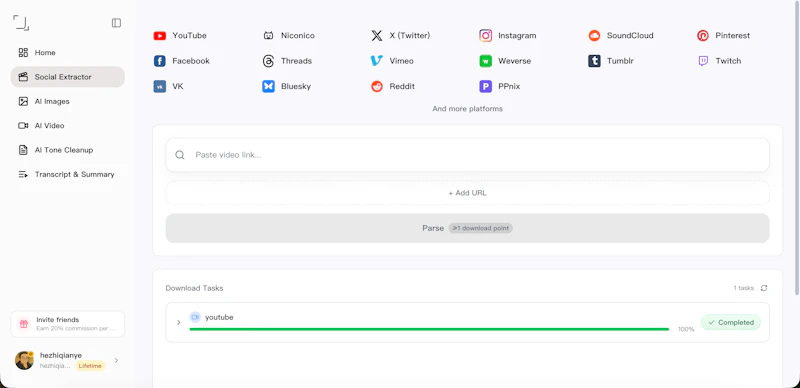The height and width of the screenshot is (388, 800).
Task: Open AI Images section
Action: [x=68, y=102]
